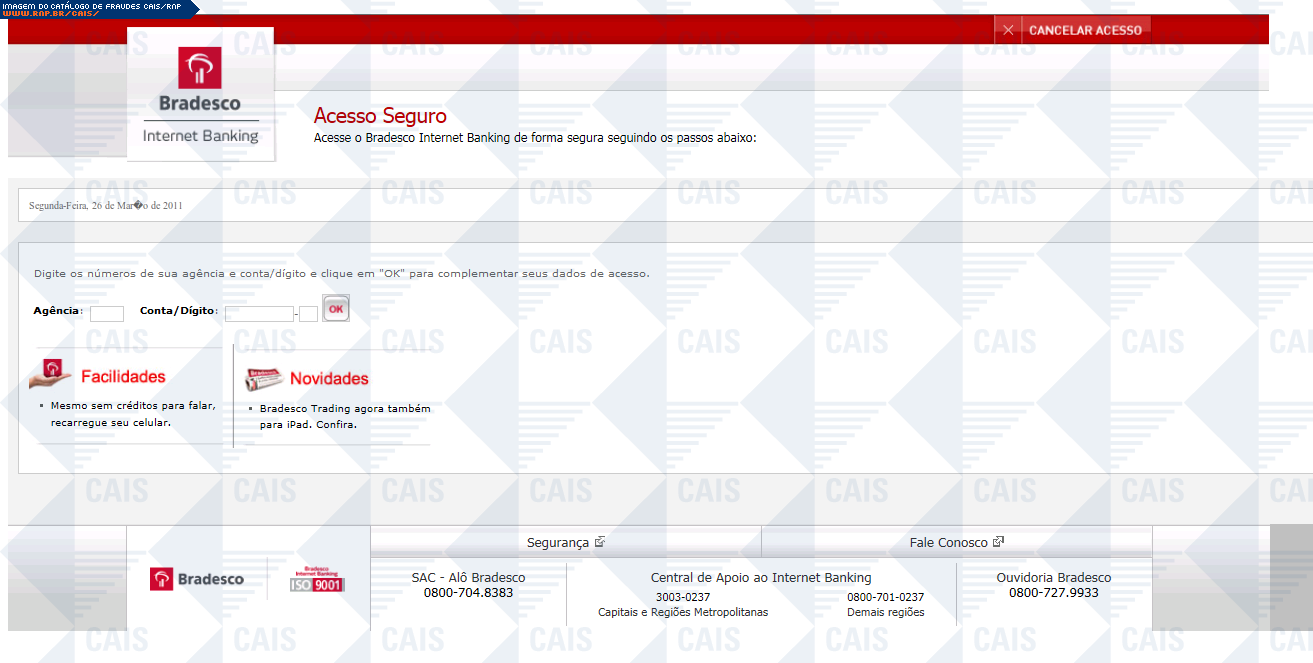Switch to the Segurança footer tab
The image size is (1313, 663).
[x=558, y=542]
